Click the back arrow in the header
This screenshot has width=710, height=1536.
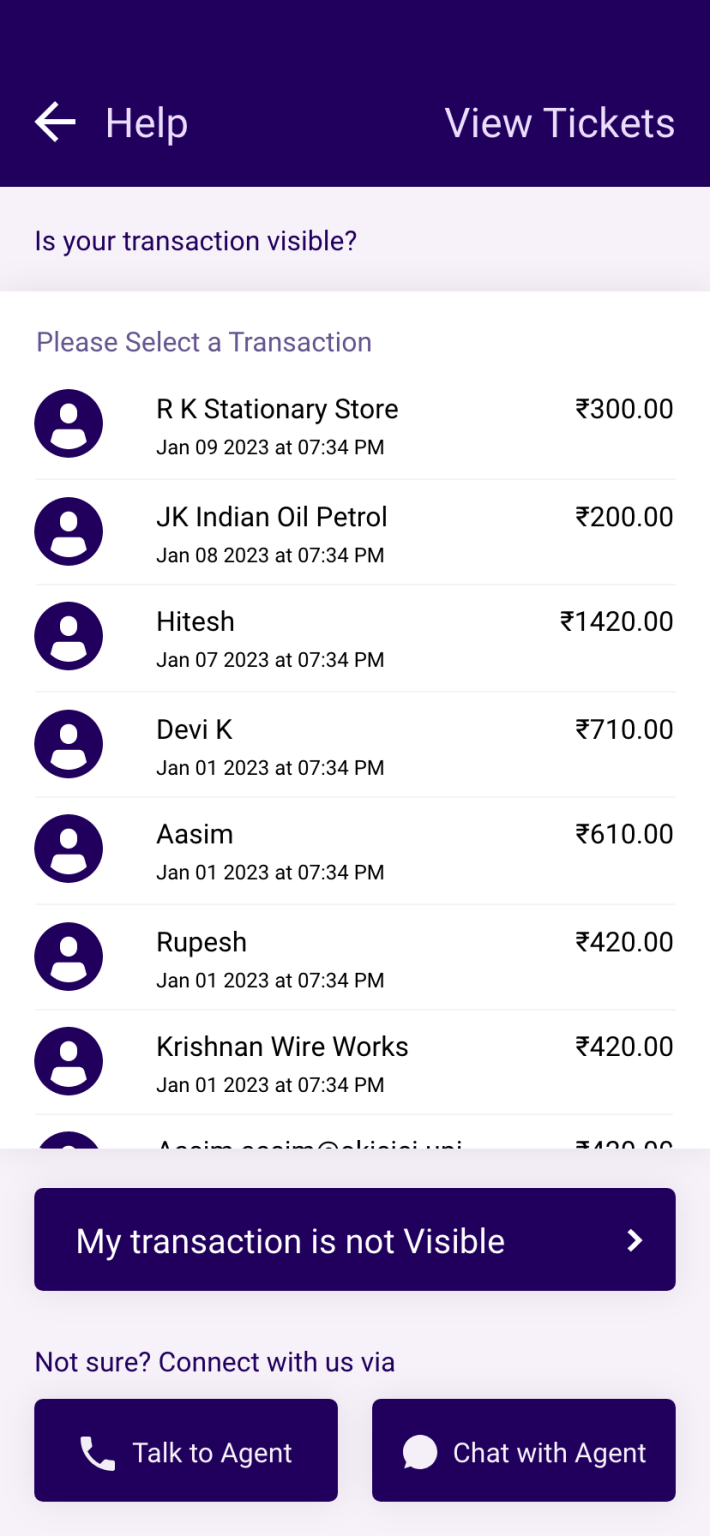[54, 122]
